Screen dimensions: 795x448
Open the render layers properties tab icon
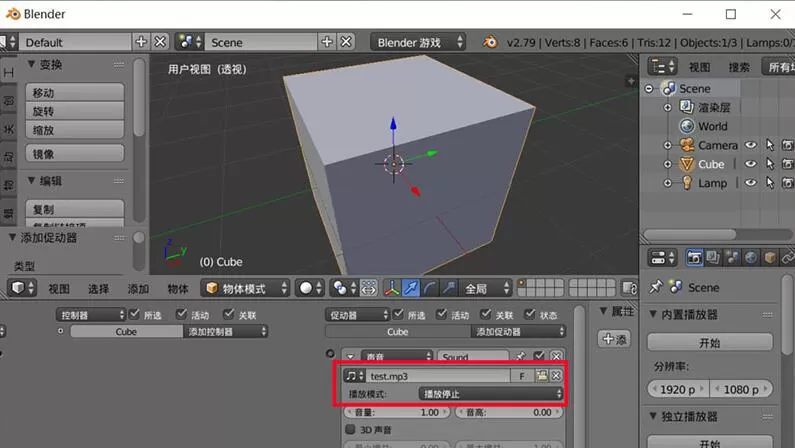713,258
